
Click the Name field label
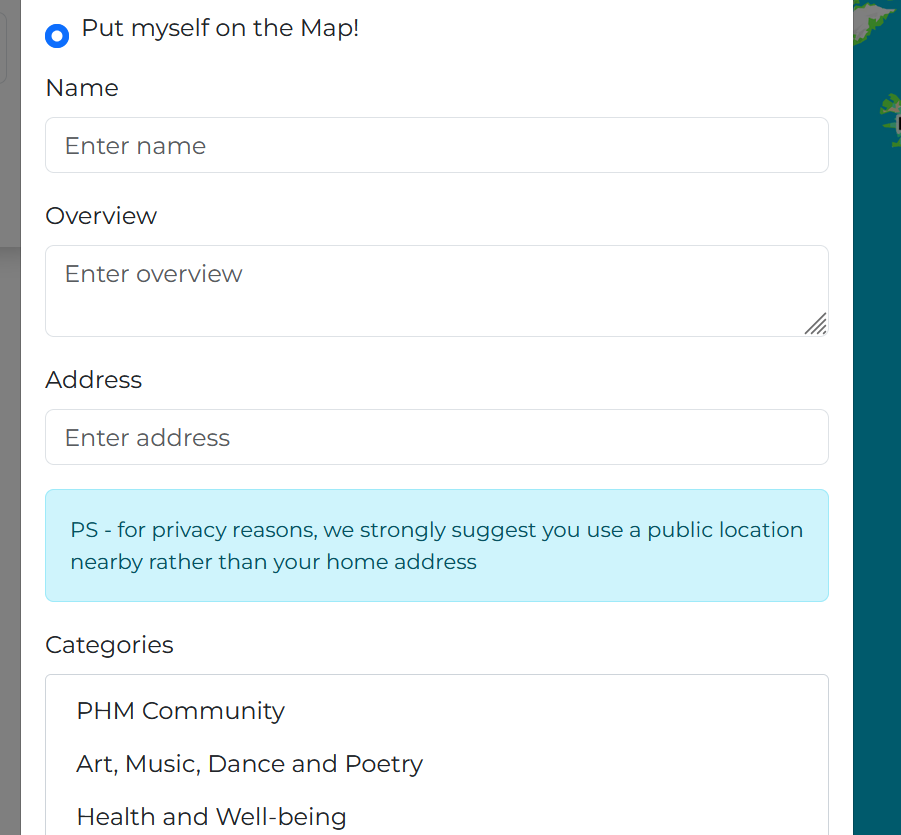[82, 88]
